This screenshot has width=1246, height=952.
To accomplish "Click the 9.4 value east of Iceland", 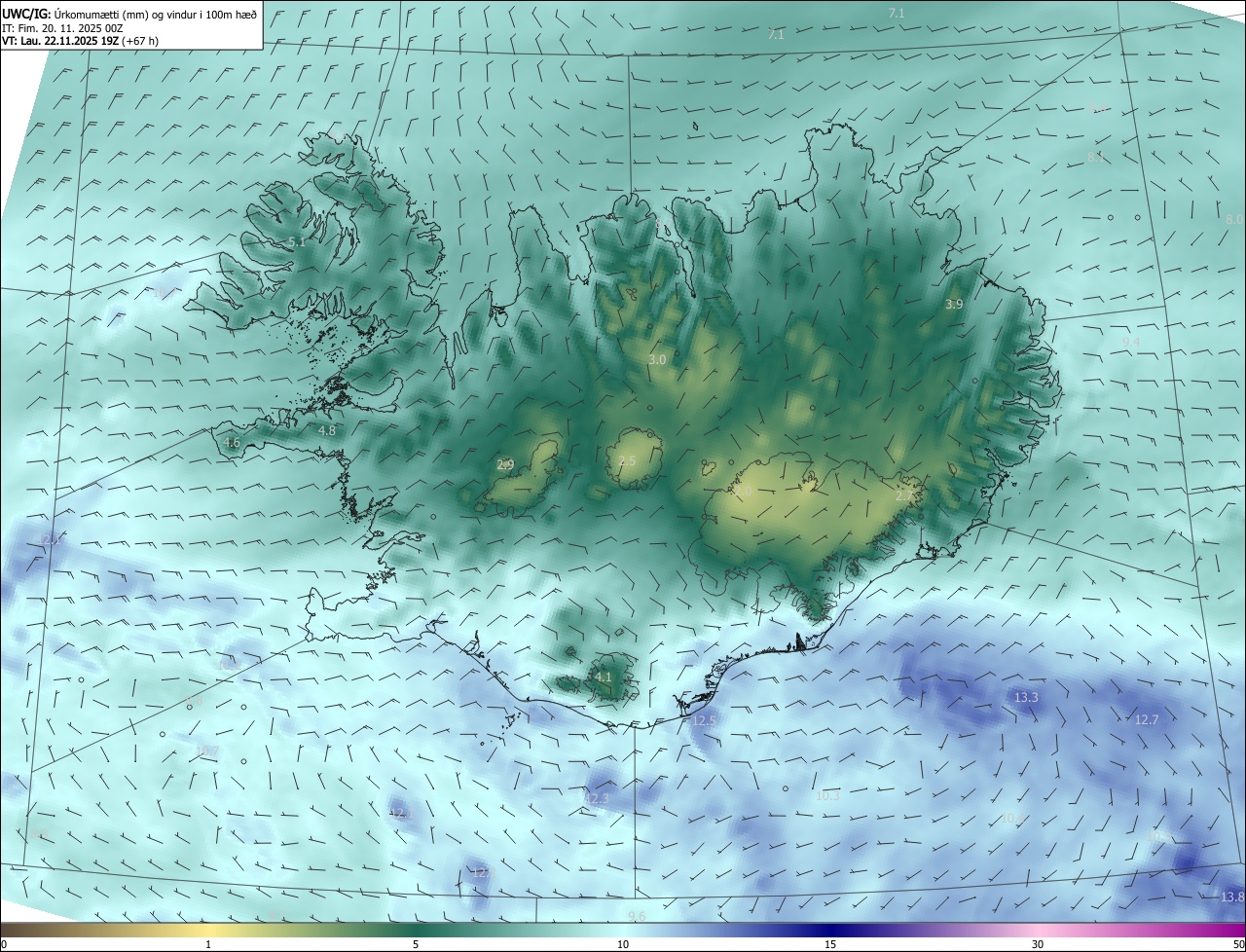I will point(1131,341).
